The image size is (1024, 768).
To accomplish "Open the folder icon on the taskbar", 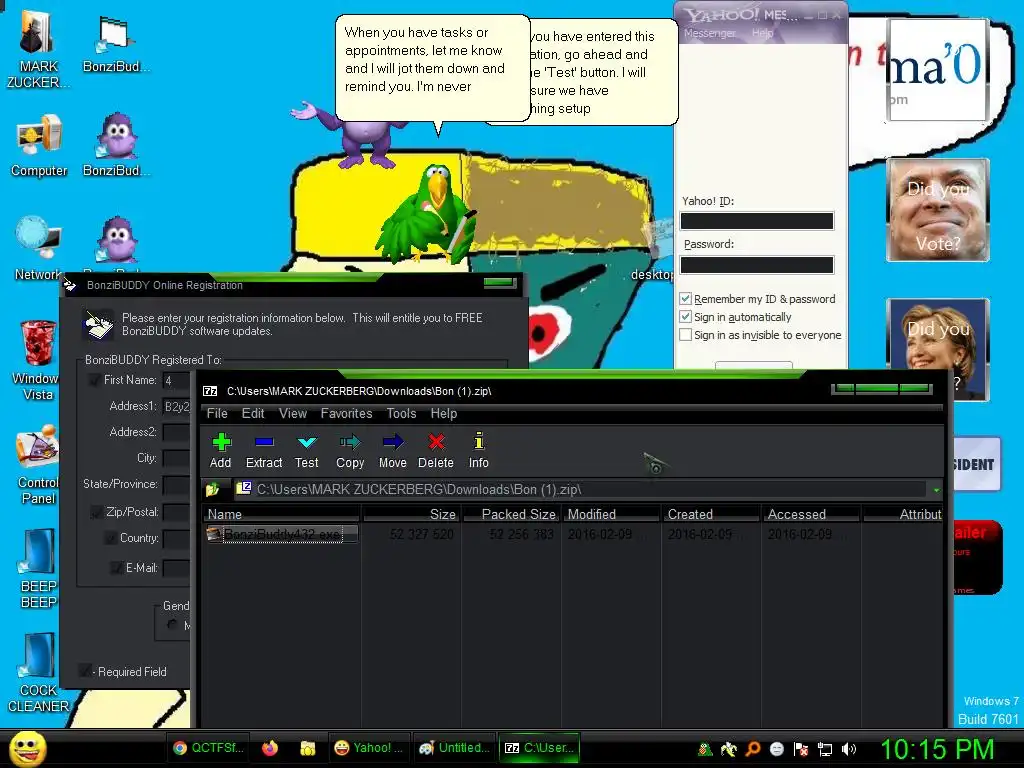I will pyautogui.click(x=308, y=748).
